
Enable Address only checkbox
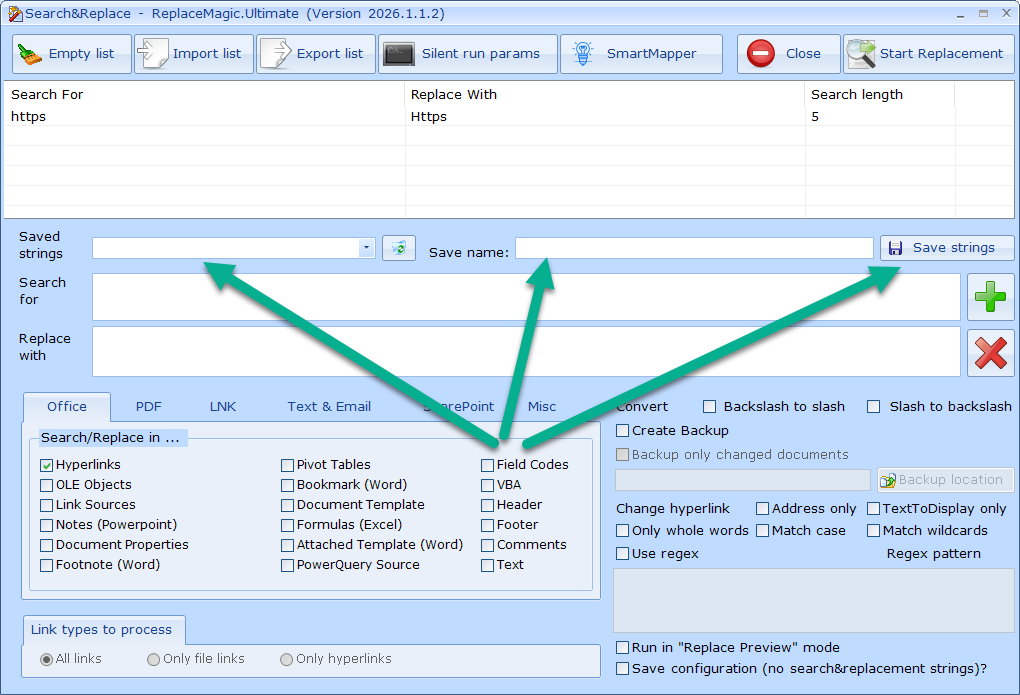pyautogui.click(x=762, y=509)
